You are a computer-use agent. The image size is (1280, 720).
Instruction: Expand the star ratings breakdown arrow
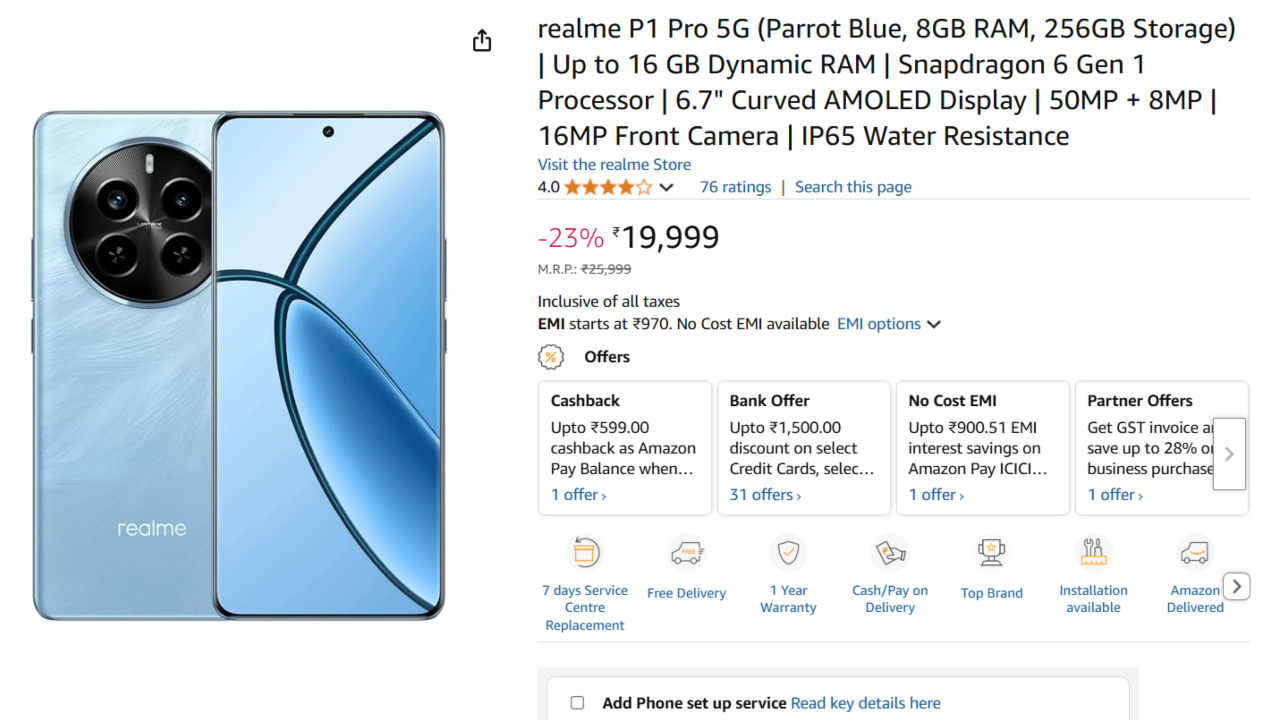tap(667, 187)
